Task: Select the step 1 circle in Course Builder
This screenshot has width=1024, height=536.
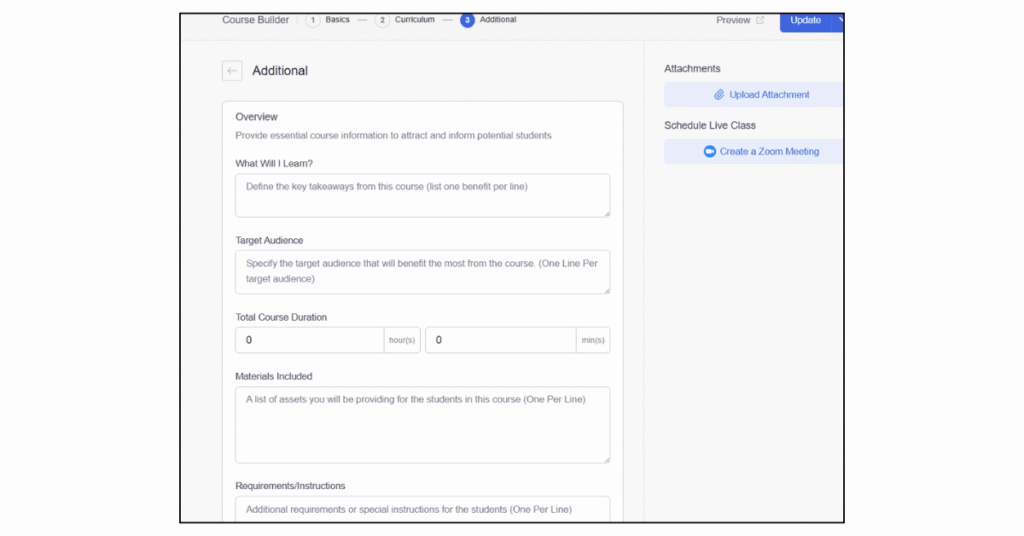Action: click(313, 20)
